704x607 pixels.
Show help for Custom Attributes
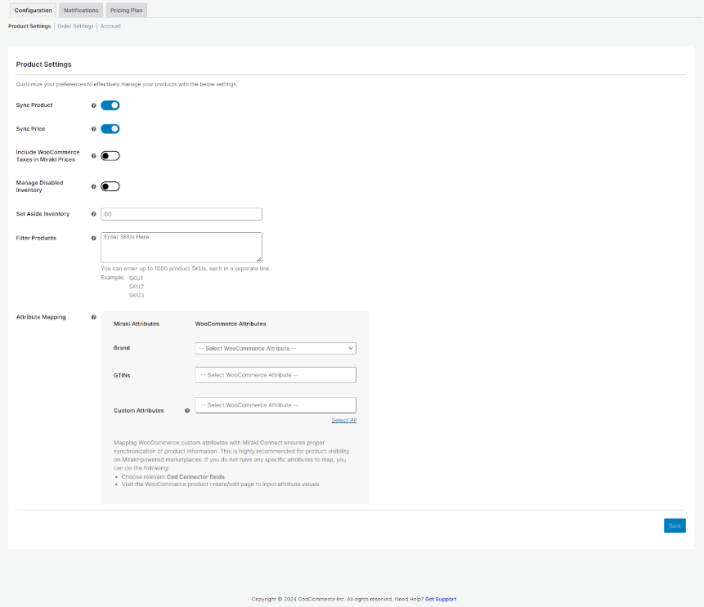pyautogui.click(x=187, y=410)
